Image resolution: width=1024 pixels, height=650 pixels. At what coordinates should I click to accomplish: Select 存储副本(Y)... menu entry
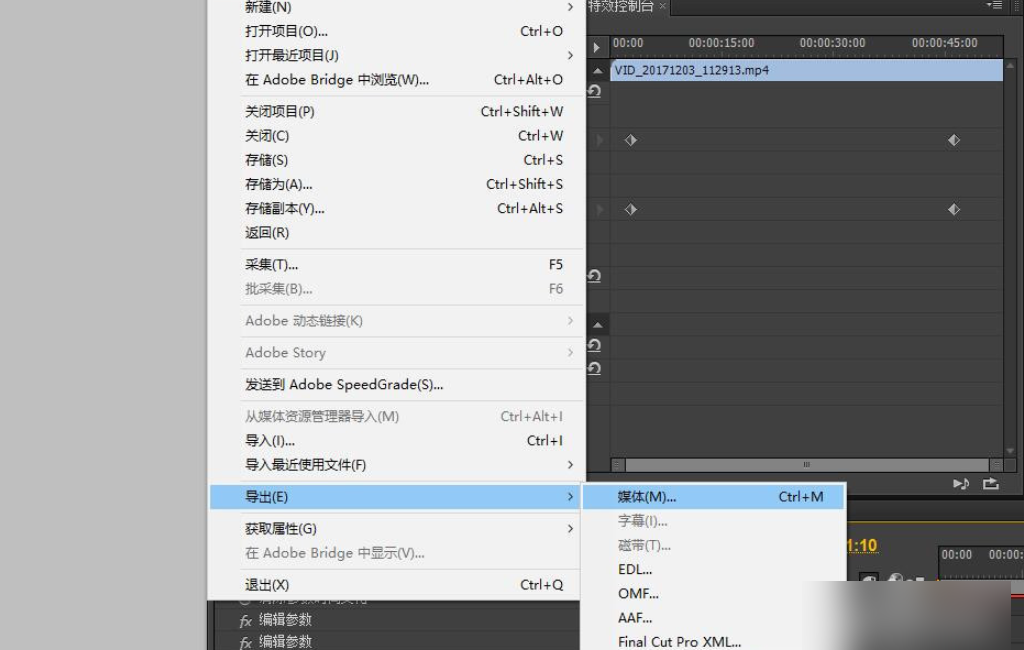pos(395,208)
